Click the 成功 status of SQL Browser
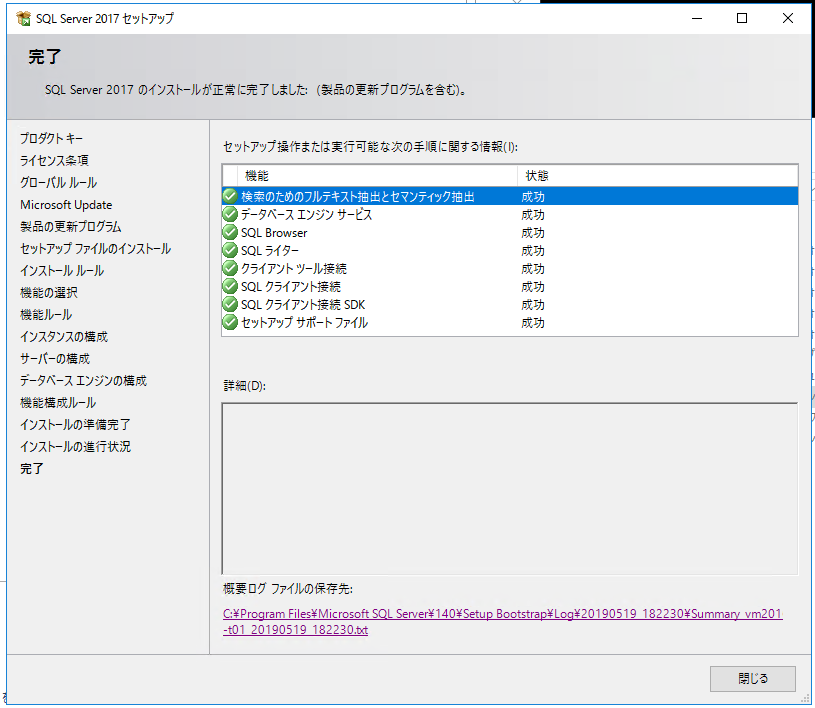The height and width of the screenshot is (708, 815). coord(533,233)
